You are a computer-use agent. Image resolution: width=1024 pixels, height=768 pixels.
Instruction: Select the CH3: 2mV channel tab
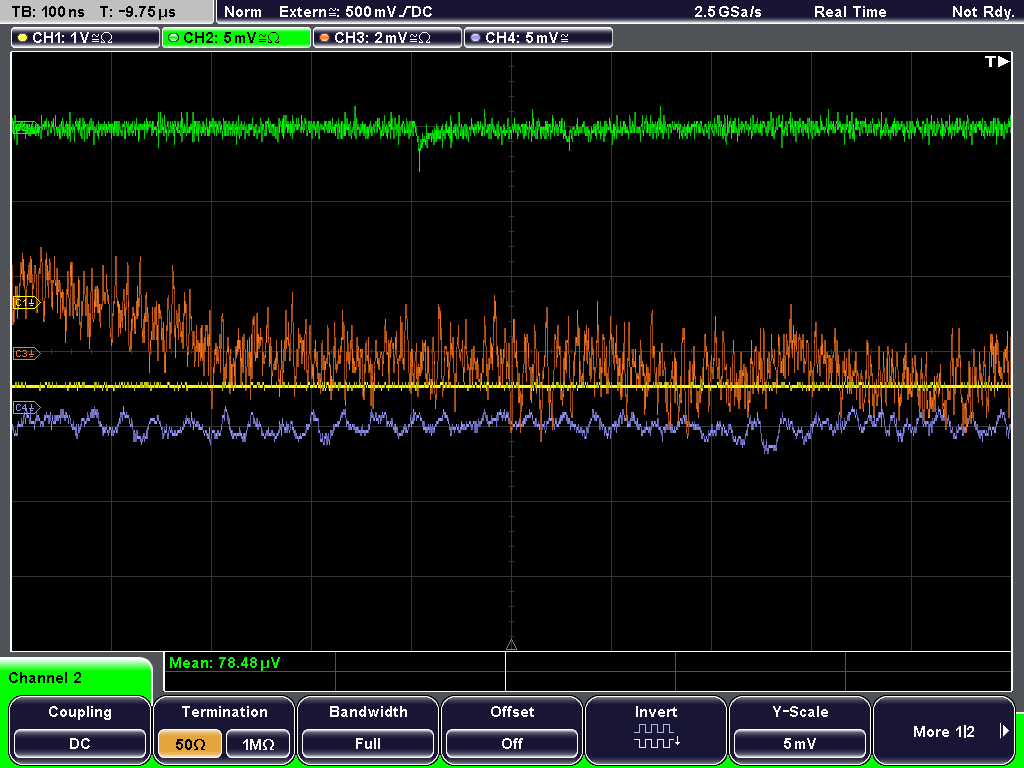coord(387,38)
